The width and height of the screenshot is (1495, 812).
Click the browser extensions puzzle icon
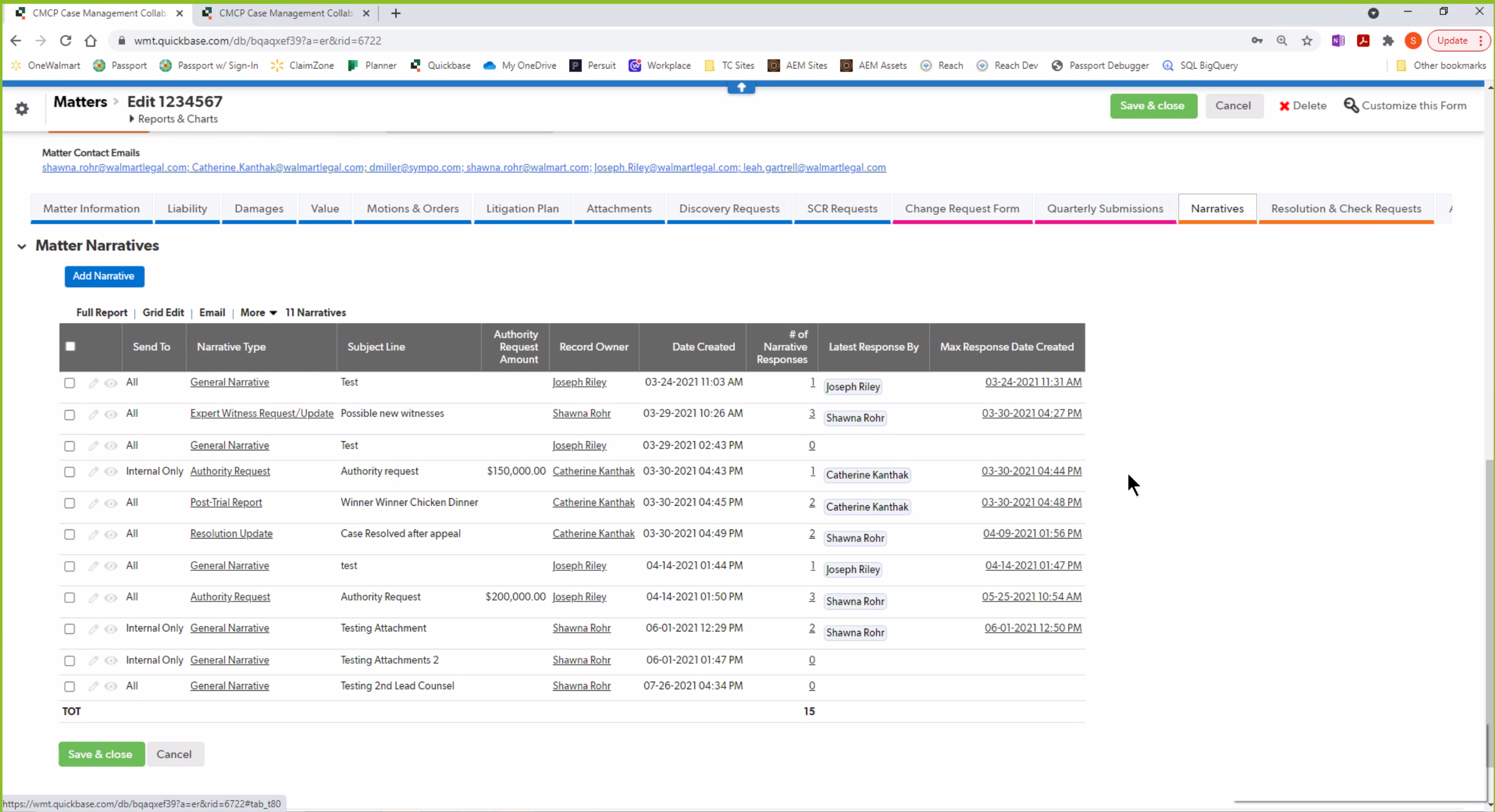(1388, 40)
